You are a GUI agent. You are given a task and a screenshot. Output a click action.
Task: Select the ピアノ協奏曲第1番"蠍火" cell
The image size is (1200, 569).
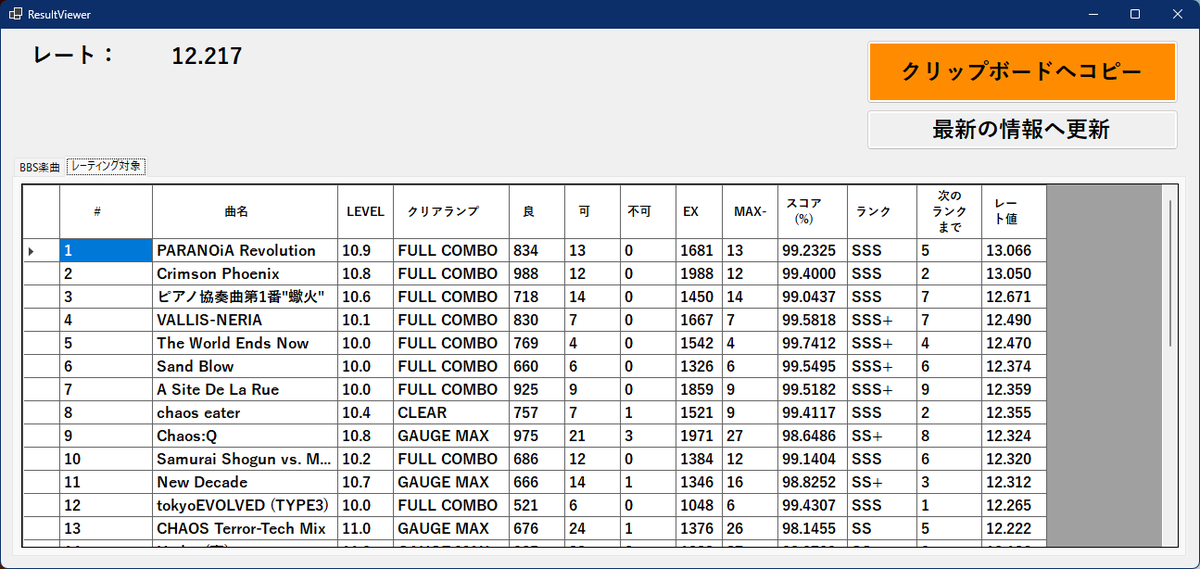(245, 297)
